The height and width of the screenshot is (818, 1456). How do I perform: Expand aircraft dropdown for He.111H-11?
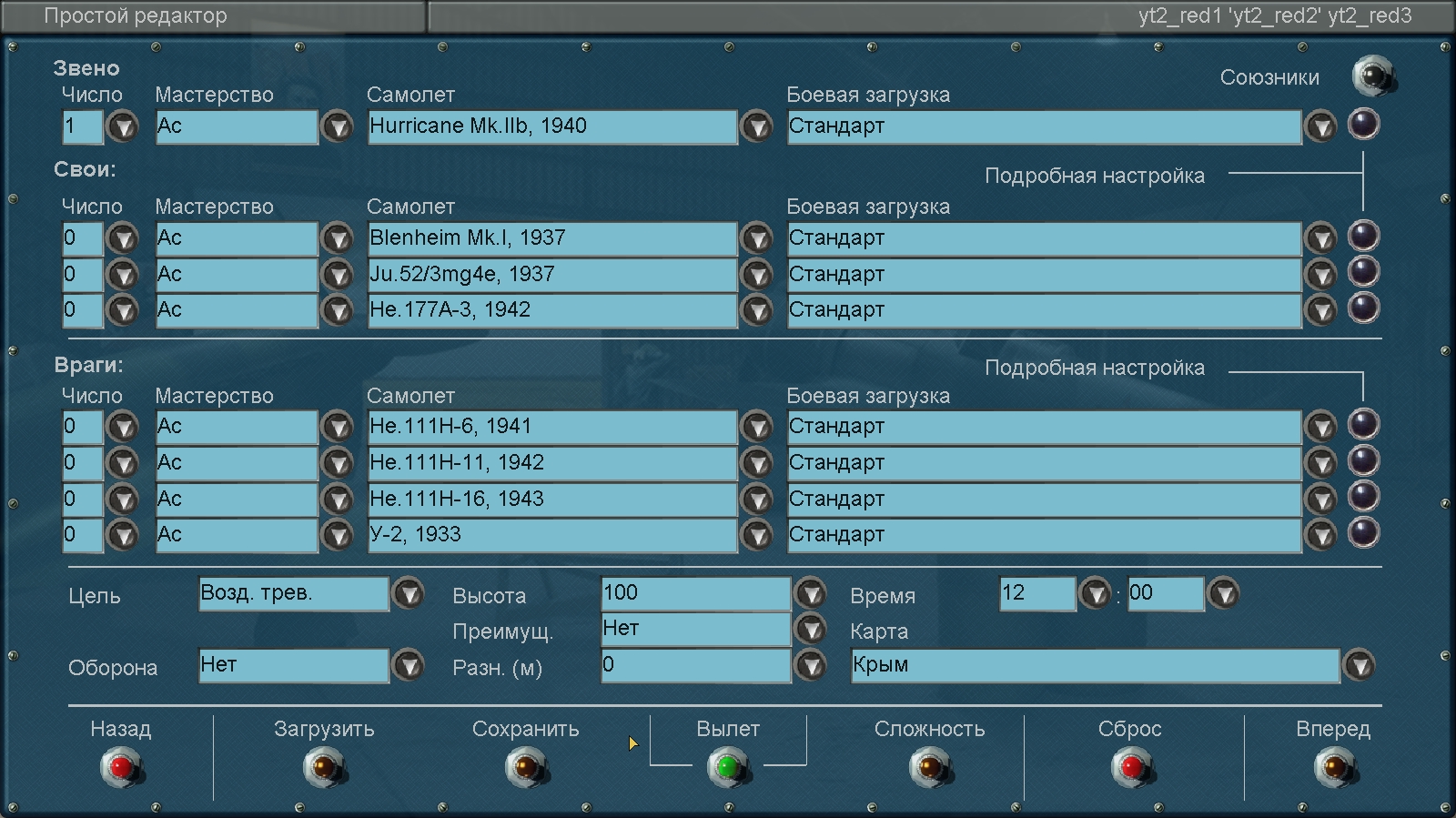[756, 463]
